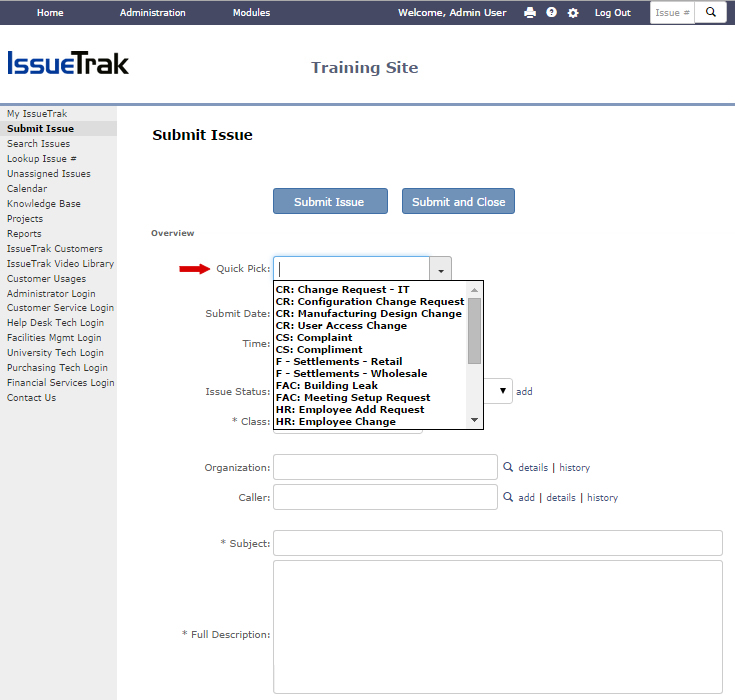
Task: Open Submit Issue in sidebar
Action: coord(40,128)
